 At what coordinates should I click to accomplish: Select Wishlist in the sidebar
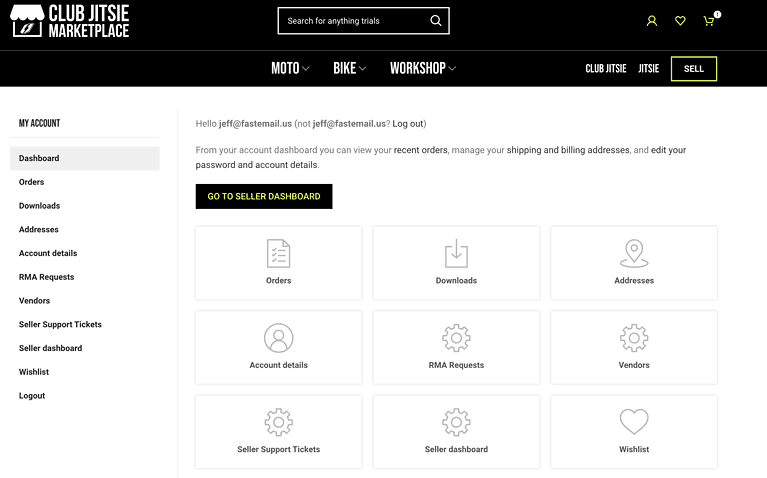pos(34,372)
